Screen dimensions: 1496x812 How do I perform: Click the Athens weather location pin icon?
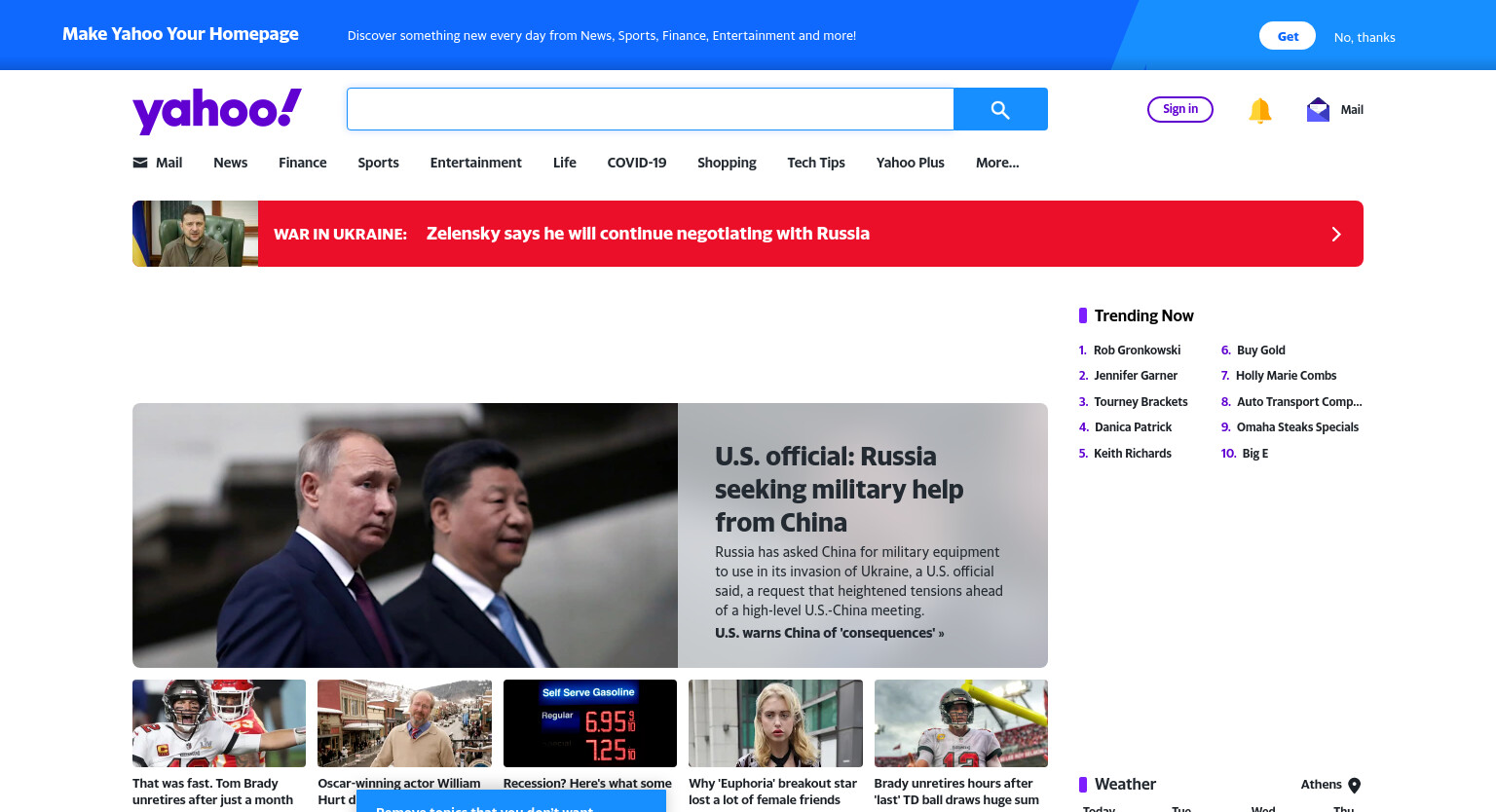click(x=1354, y=786)
